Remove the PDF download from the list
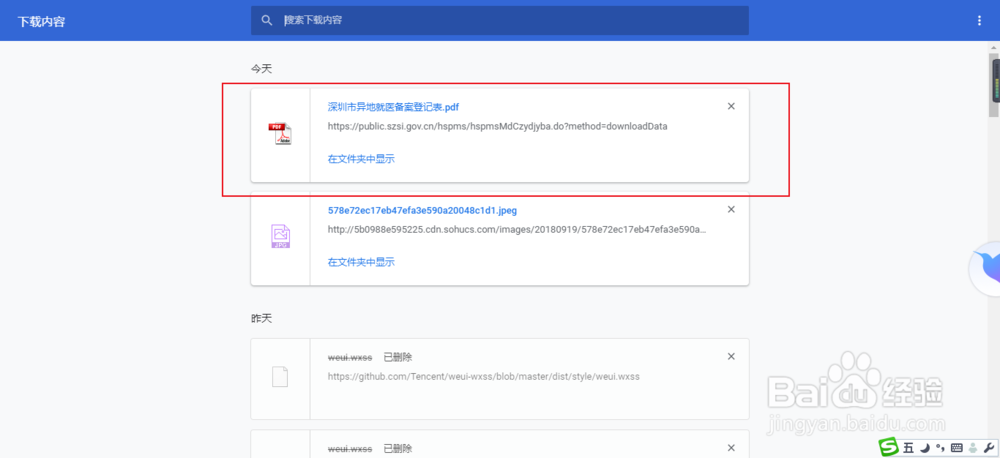Image resolution: width=1000 pixels, height=458 pixels. click(732, 106)
